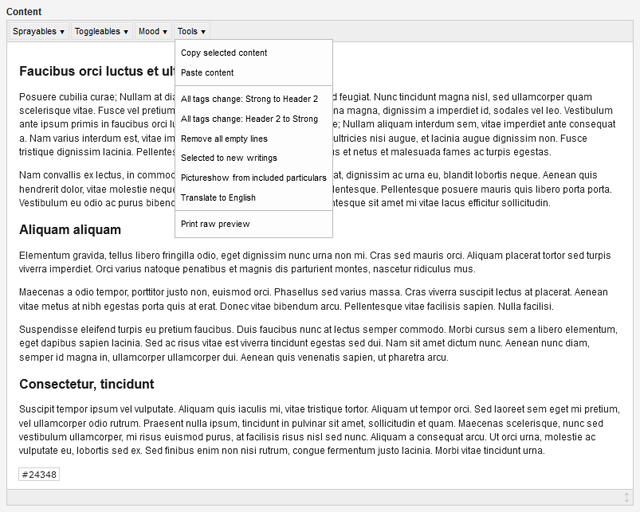Select Pictureshow from included particulars
Screen dimensions: 640x512
click(253, 178)
